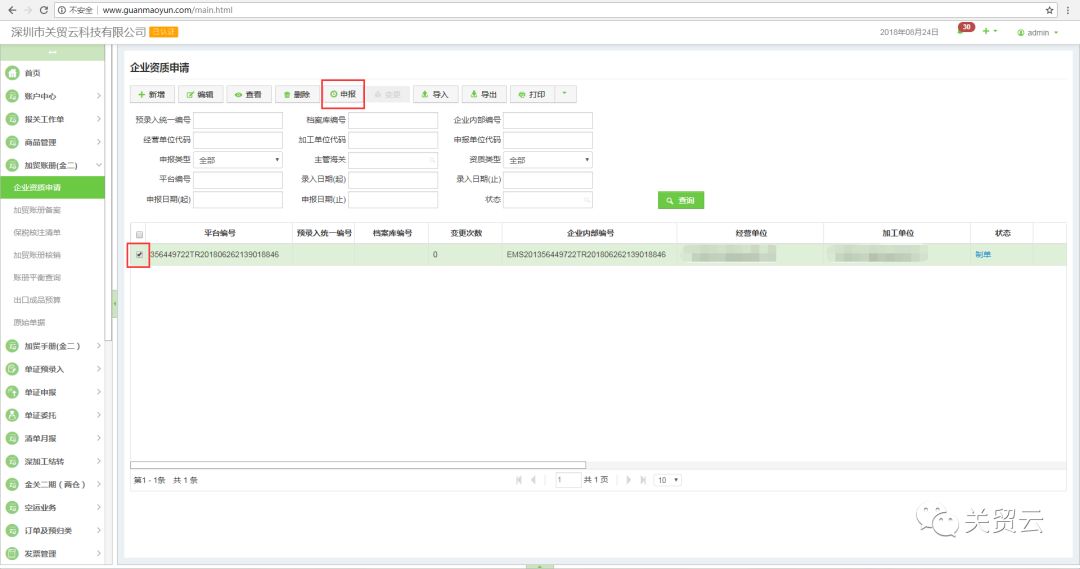Click the 新增 (add) toolbar button
This screenshot has height=569, width=1080.
pos(152,94)
